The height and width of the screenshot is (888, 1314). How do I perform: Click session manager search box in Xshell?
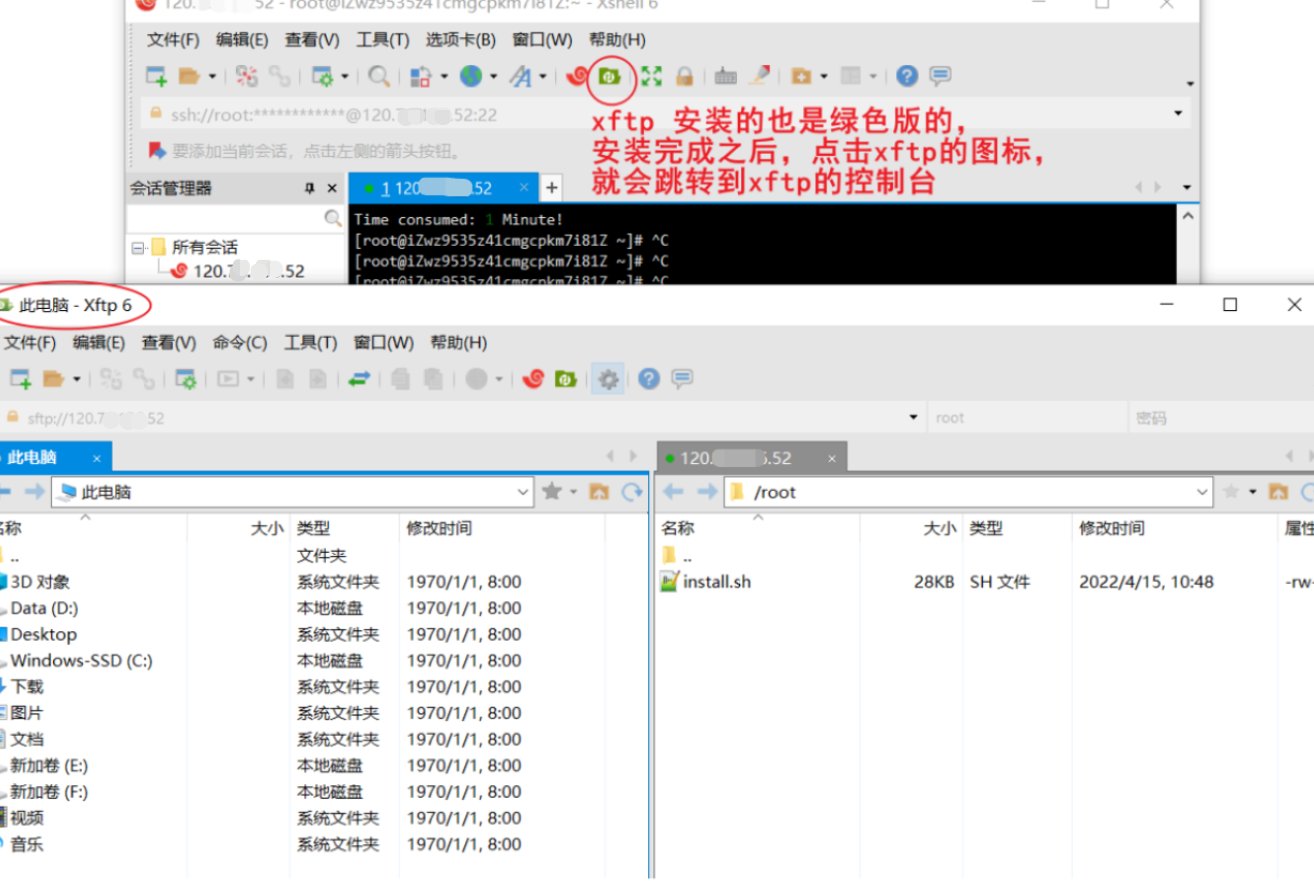pos(236,218)
